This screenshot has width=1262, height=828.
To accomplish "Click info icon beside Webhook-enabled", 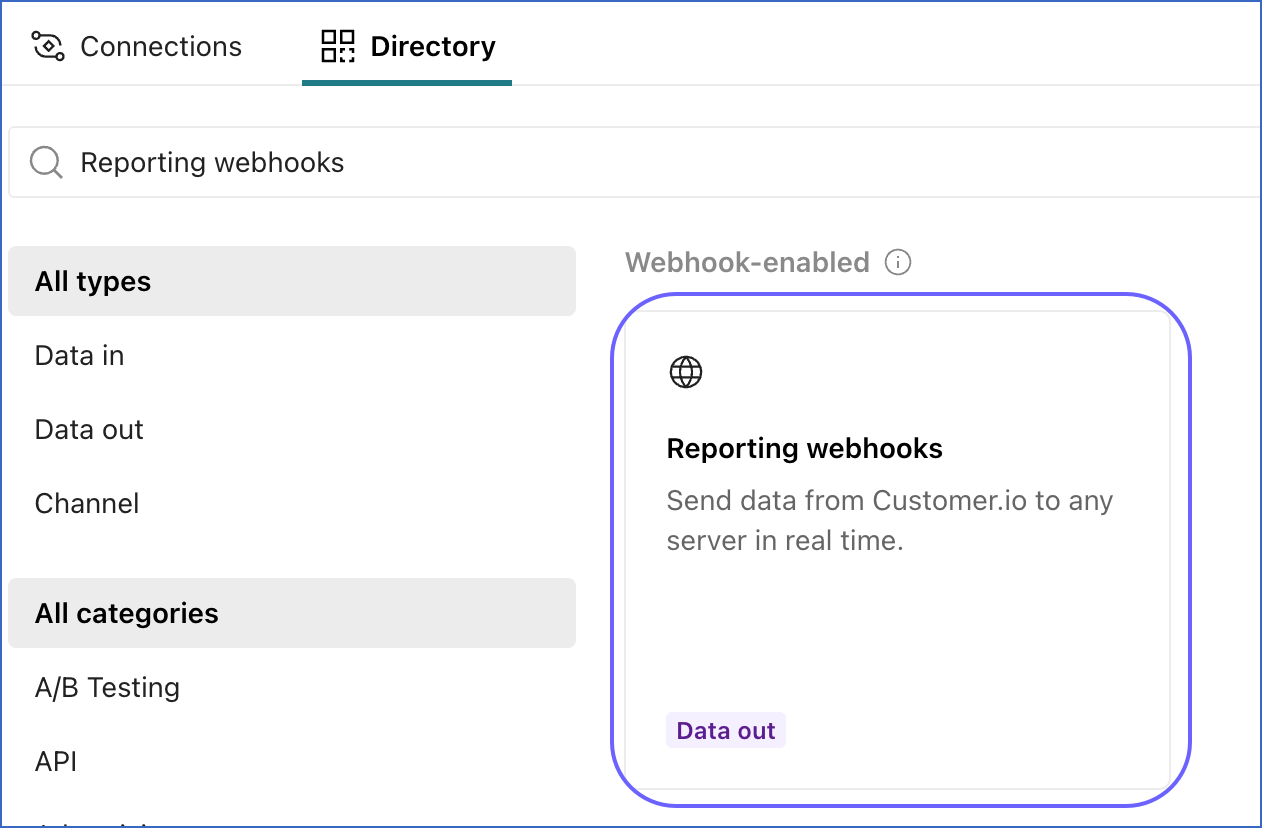I will tap(898, 263).
